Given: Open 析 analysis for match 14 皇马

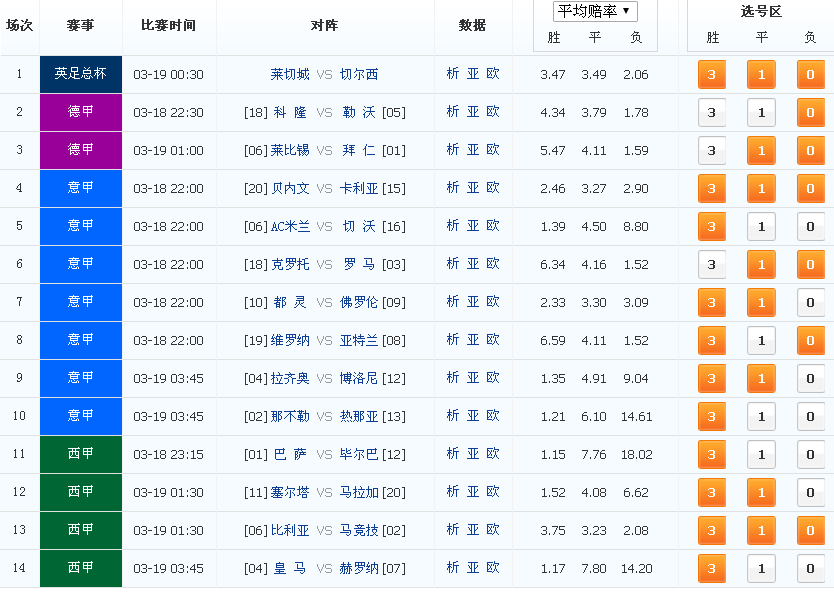Looking at the screenshot, I should 453,568.
